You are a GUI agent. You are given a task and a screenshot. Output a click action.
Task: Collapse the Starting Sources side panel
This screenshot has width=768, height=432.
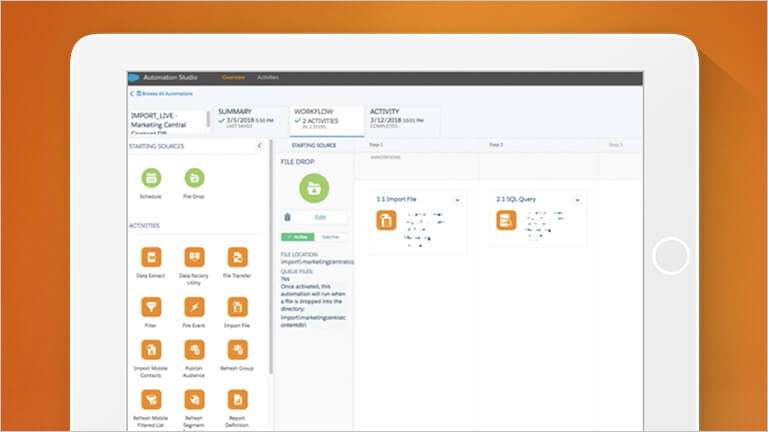(x=260, y=145)
